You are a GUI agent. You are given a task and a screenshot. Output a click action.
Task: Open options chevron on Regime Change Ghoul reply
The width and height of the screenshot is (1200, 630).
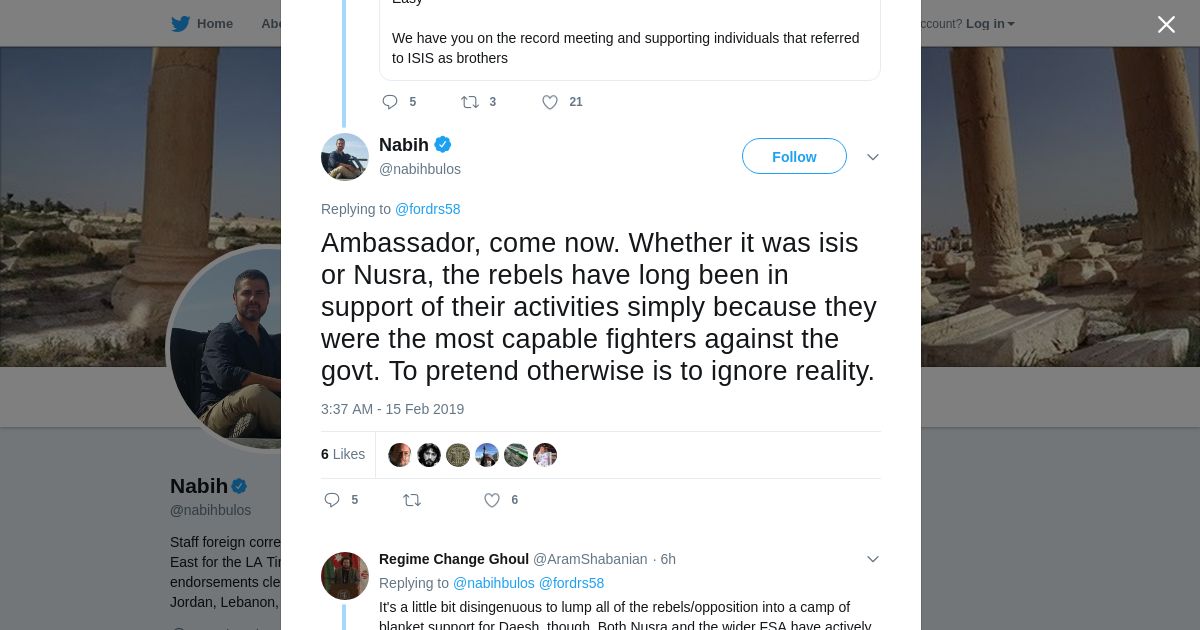873,559
